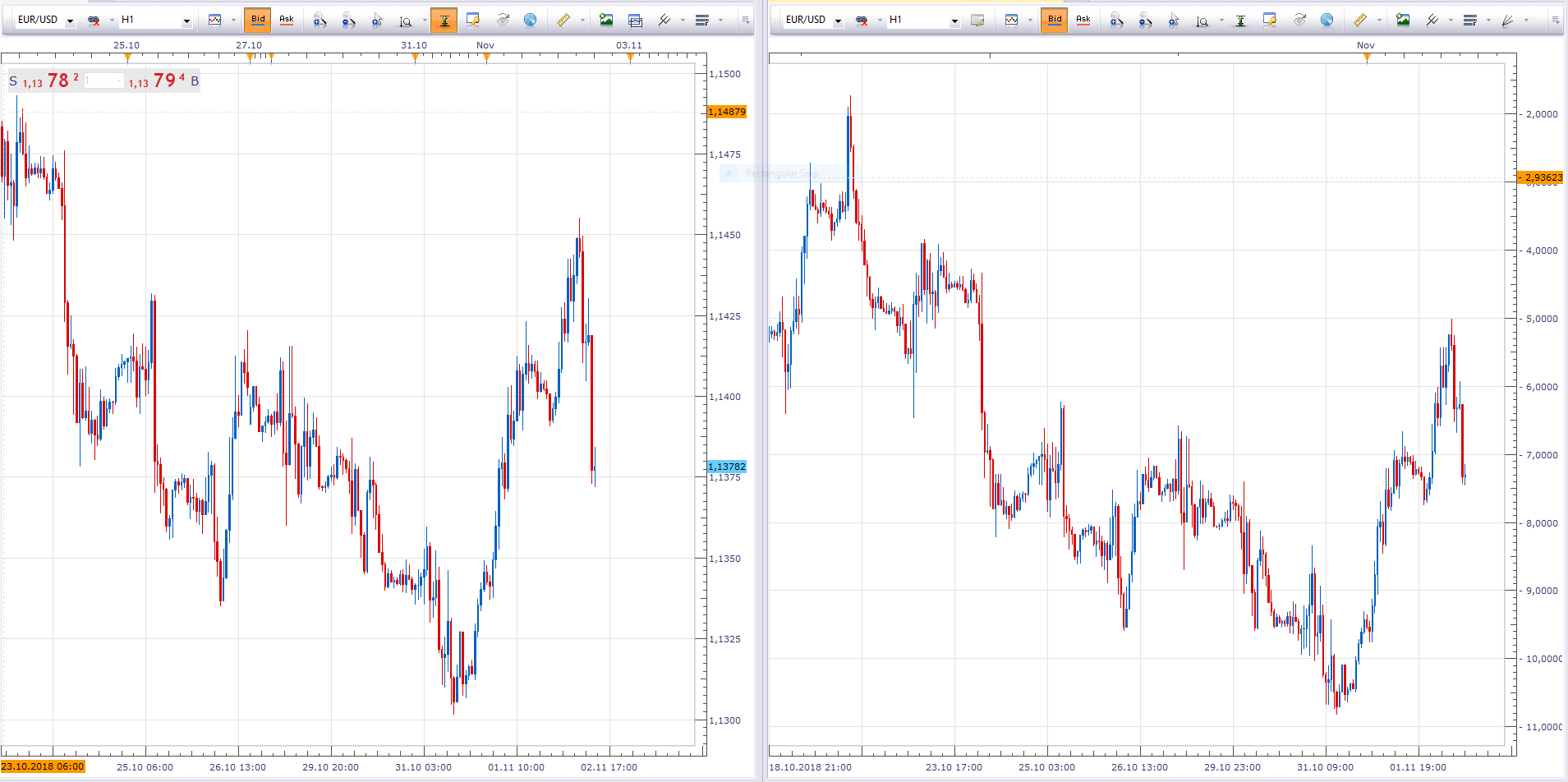
Task: Click zoom out magnifier in right chart toolbar
Action: [1145, 20]
